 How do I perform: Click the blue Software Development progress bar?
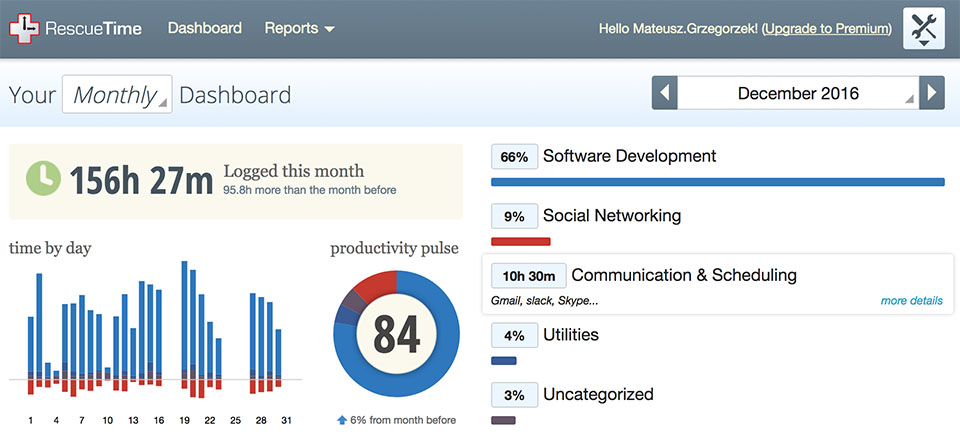(718, 182)
